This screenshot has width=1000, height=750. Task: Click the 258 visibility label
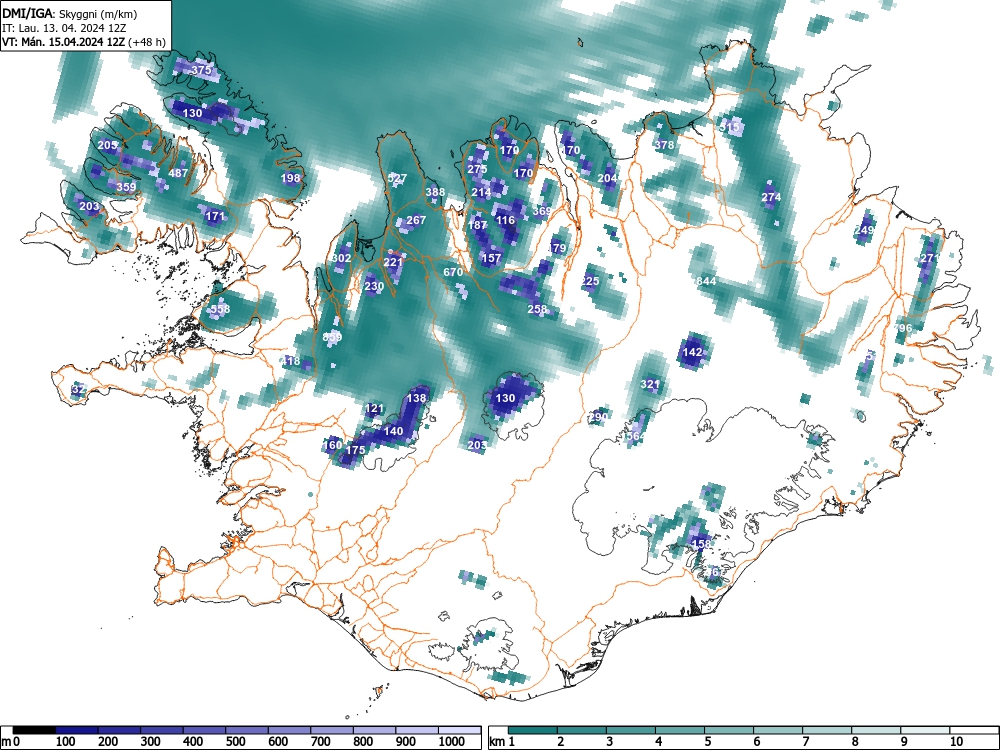click(537, 309)
